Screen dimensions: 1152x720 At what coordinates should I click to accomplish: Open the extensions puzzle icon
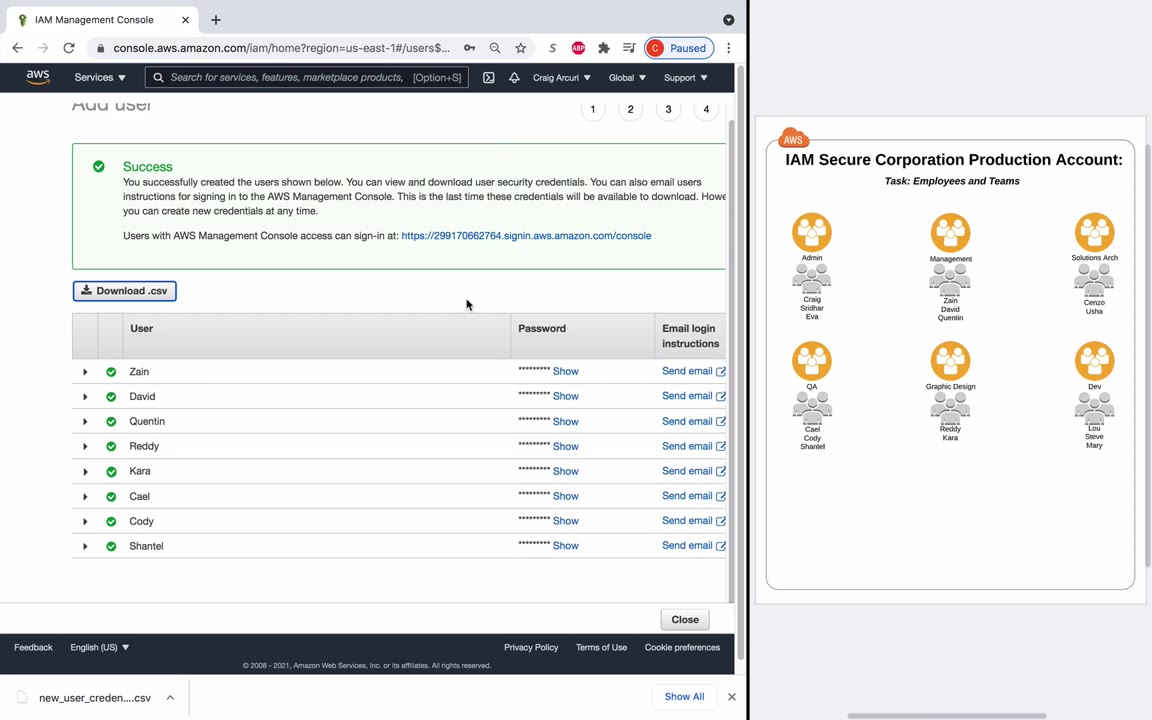tap(604, 48)
